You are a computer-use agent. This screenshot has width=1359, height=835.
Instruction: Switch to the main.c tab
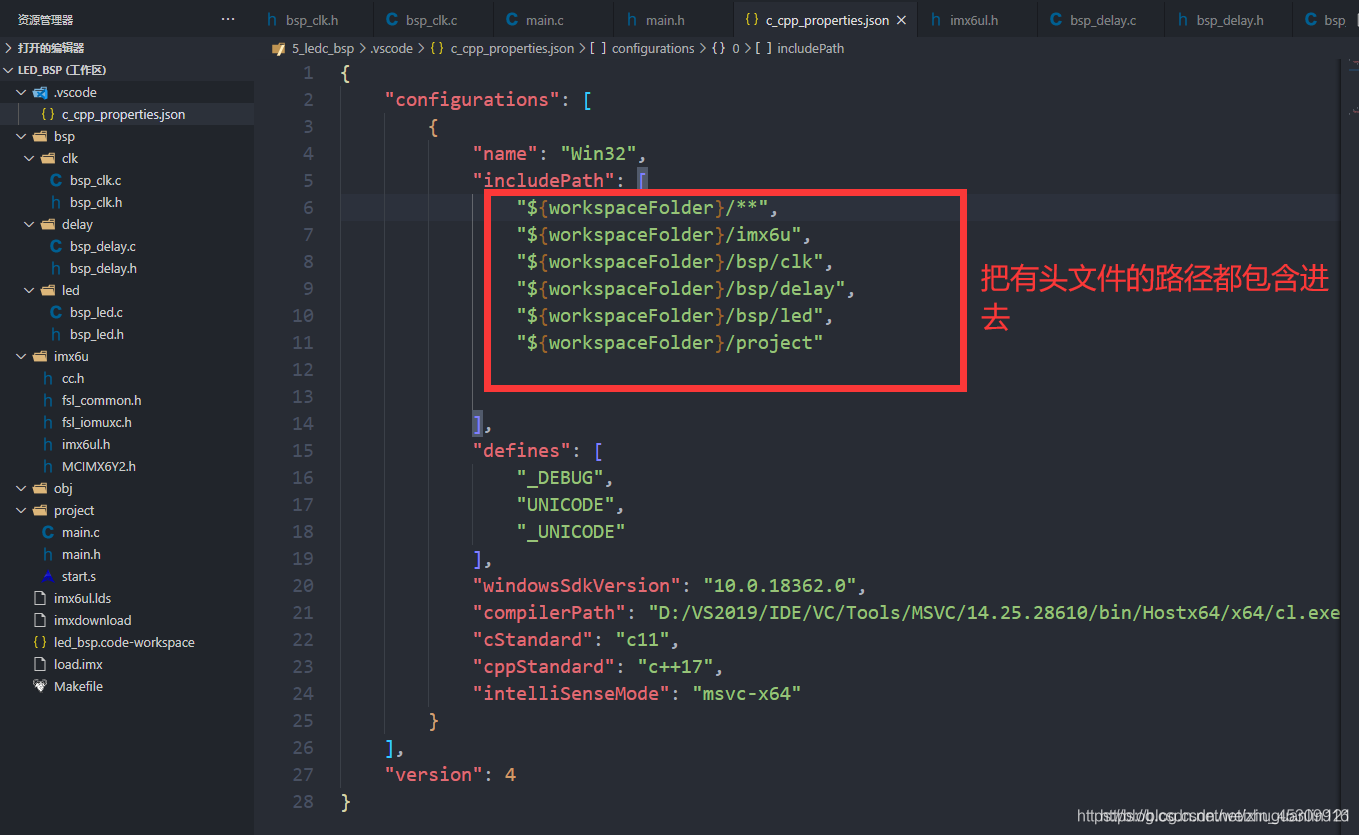click(x=554, y=20)
